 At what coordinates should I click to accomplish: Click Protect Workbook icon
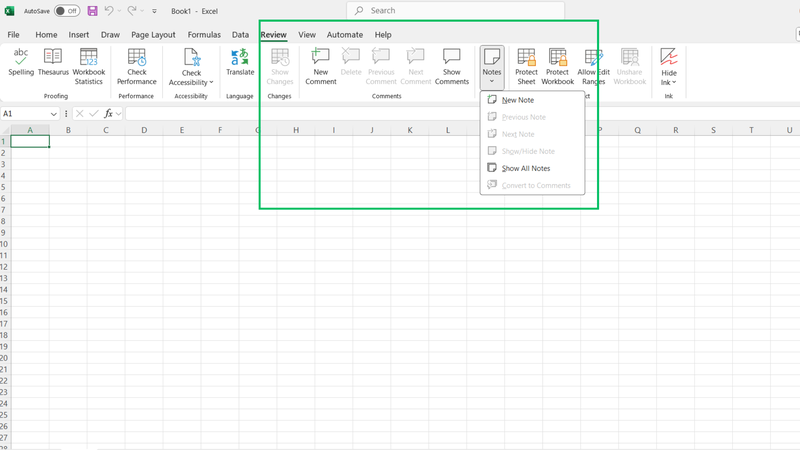558,57
